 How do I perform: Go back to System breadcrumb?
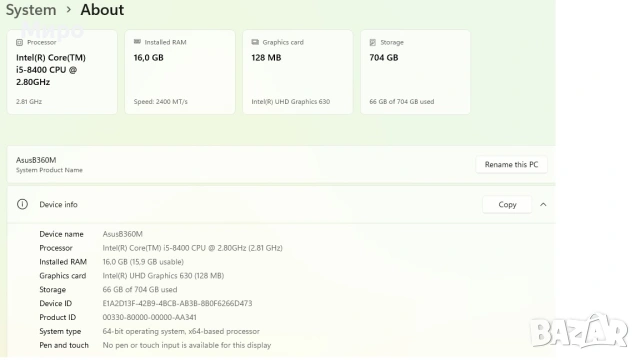pyautogui.click(x=31, y=10)
